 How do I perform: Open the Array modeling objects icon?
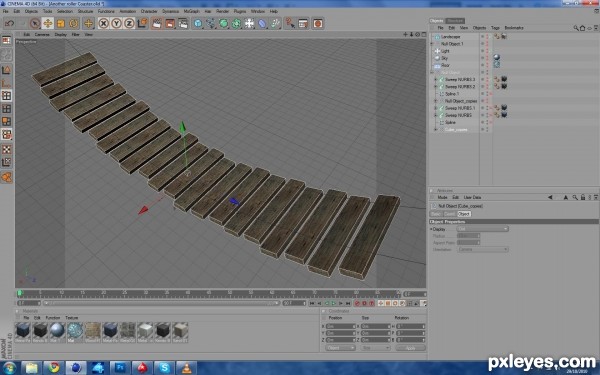pyautogui.click(x=236, y=23)
